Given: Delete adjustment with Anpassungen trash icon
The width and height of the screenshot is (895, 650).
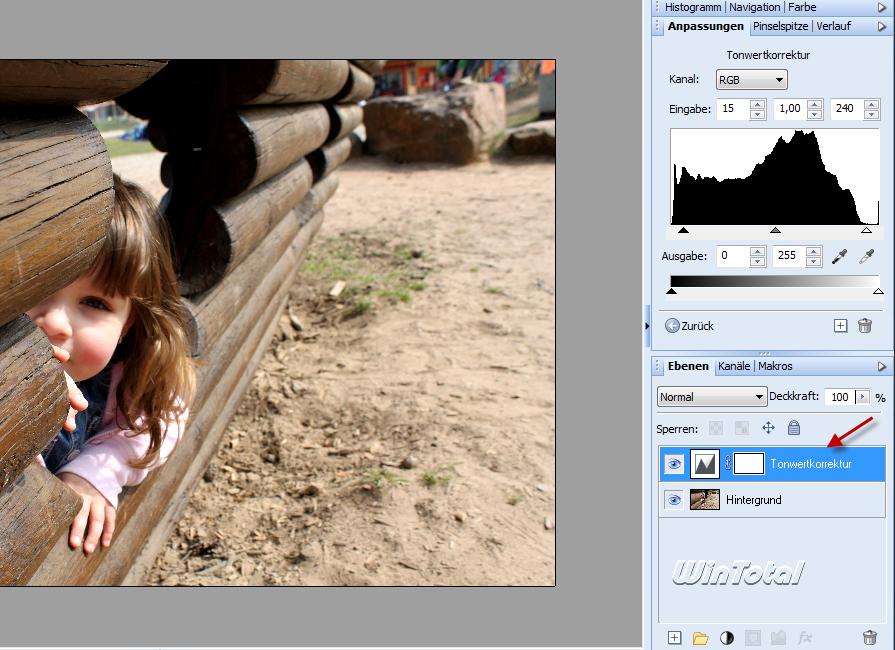Looking at the screenshot, I should click(865, 326).
